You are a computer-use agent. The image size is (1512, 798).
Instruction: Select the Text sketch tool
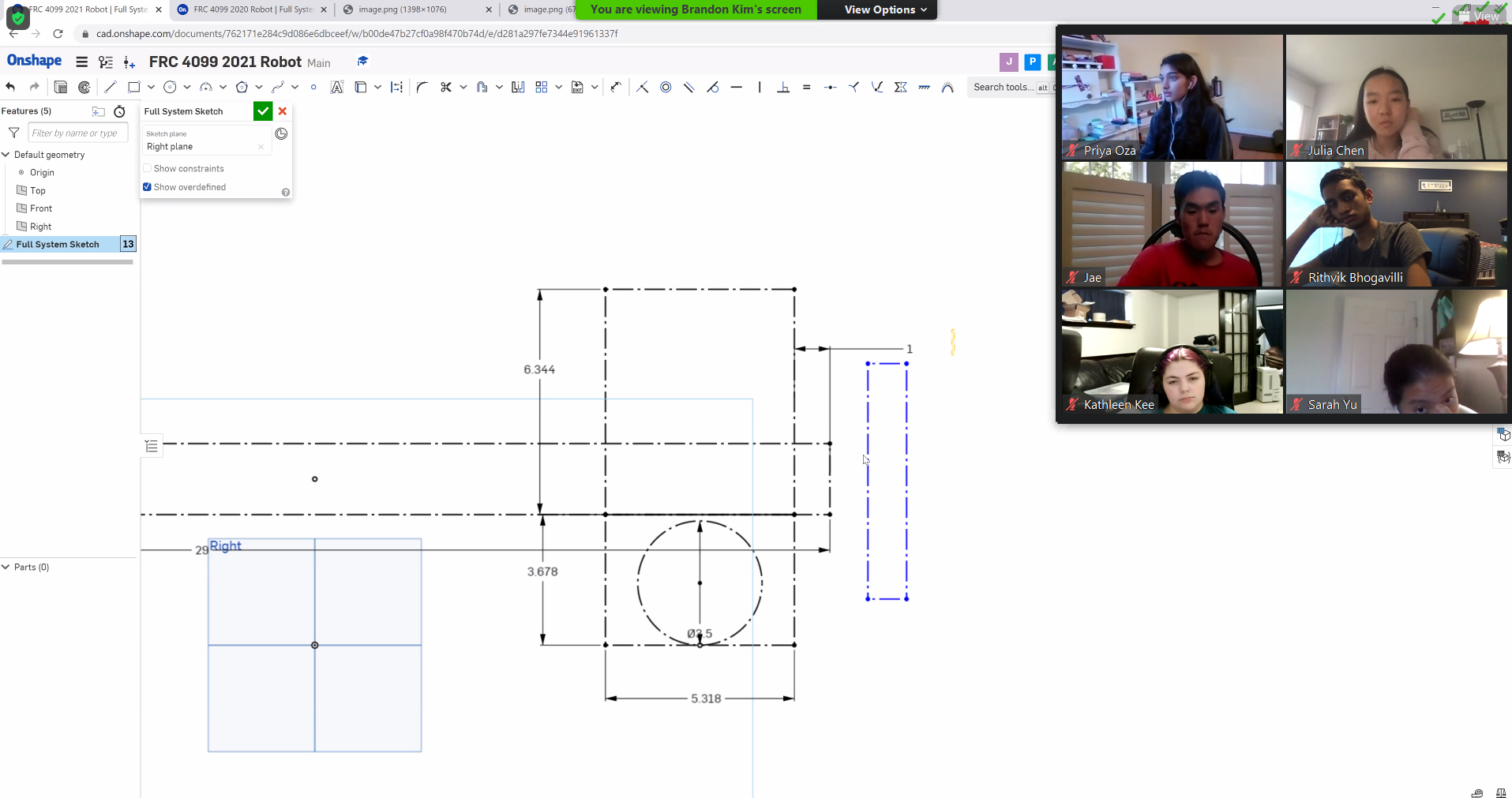[337, 87]
